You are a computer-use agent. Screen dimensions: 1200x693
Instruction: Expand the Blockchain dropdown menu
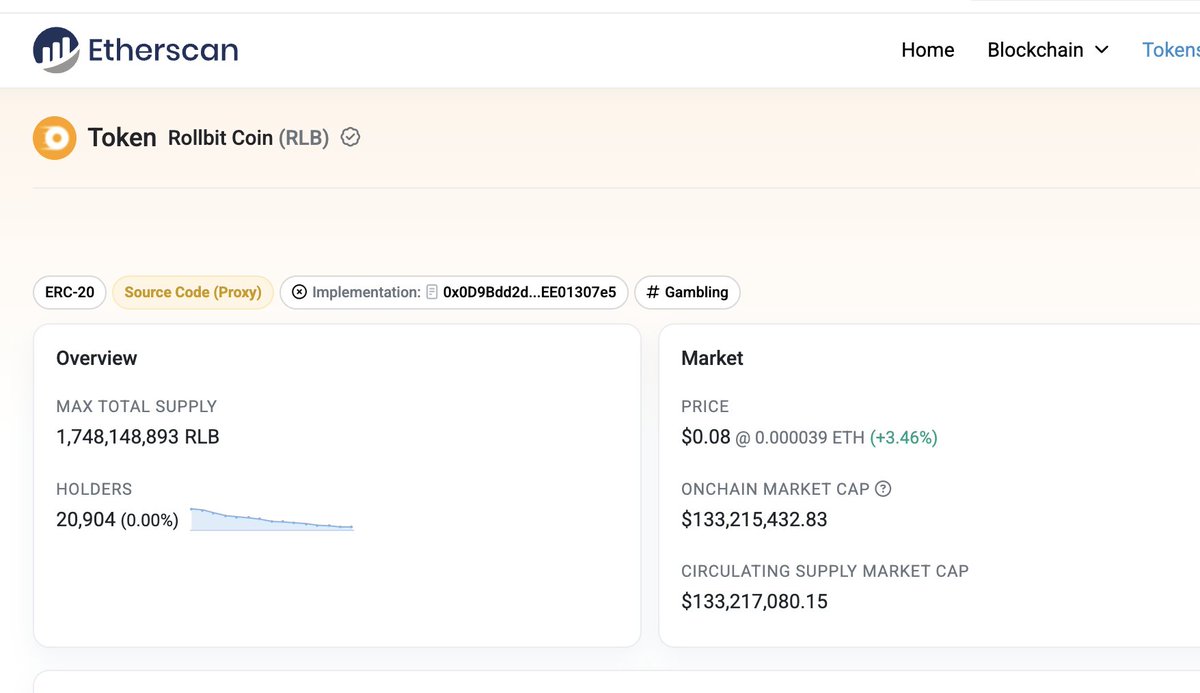coord(1048,50)
